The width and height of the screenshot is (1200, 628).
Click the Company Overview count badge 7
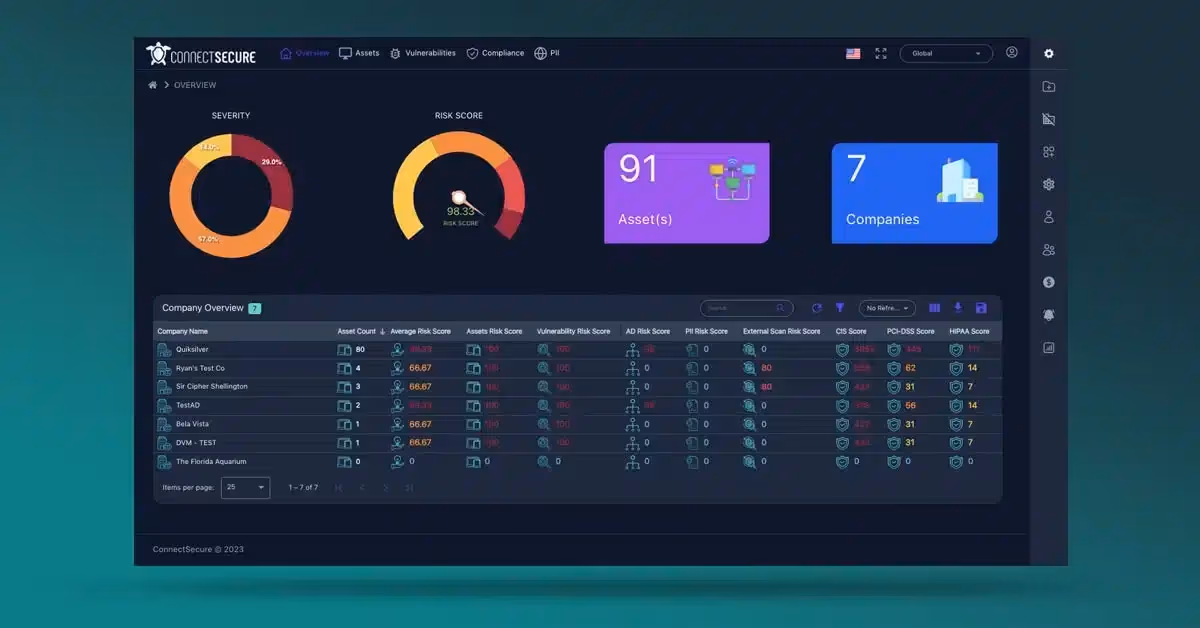pyautogui.click(x=255, y=308)
